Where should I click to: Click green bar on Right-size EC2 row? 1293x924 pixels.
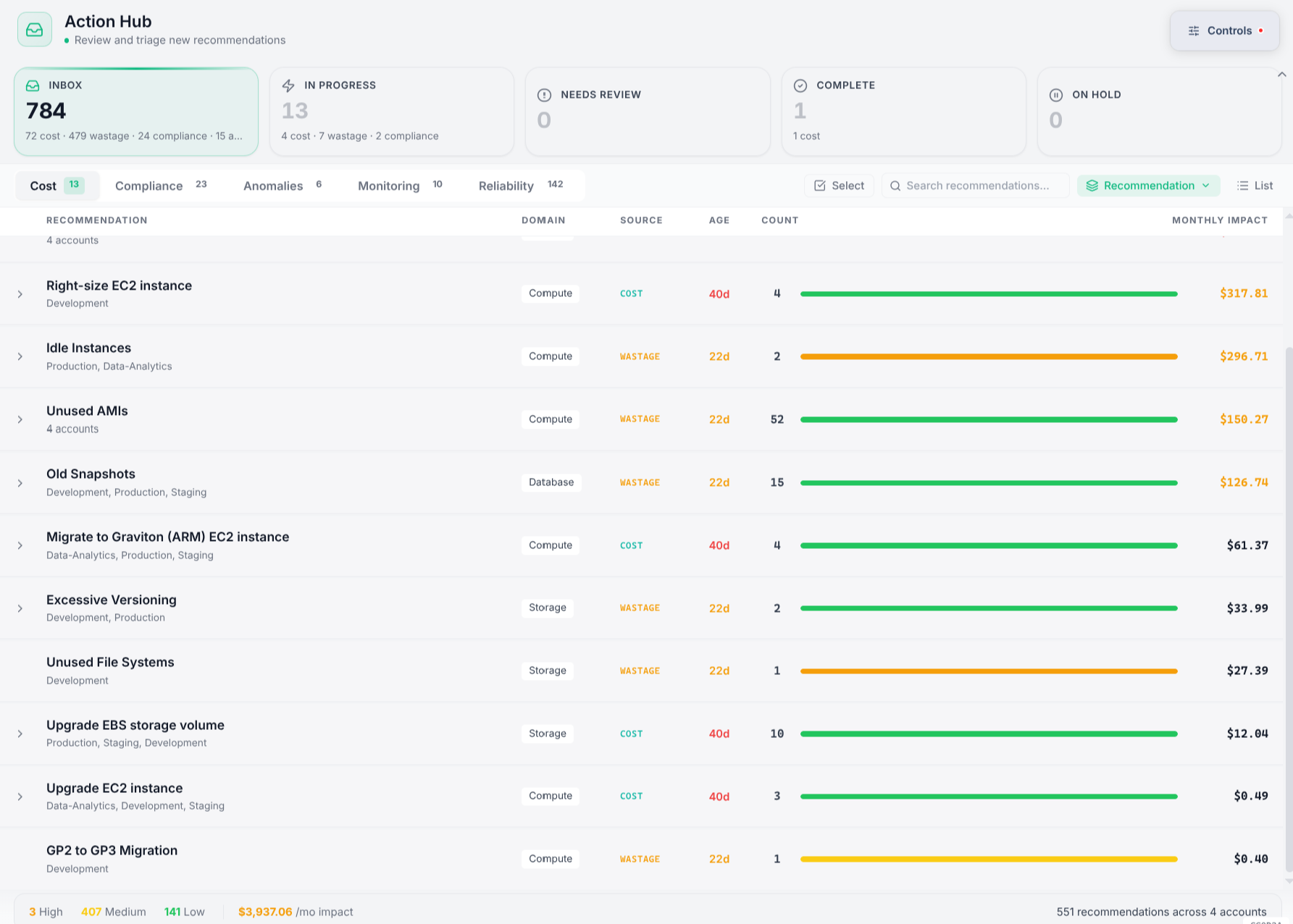[989, 294]
